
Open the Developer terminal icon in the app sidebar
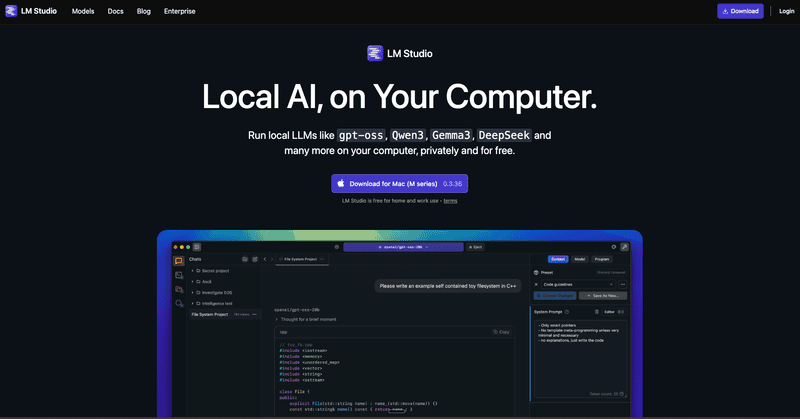click(x=179, y=275)
